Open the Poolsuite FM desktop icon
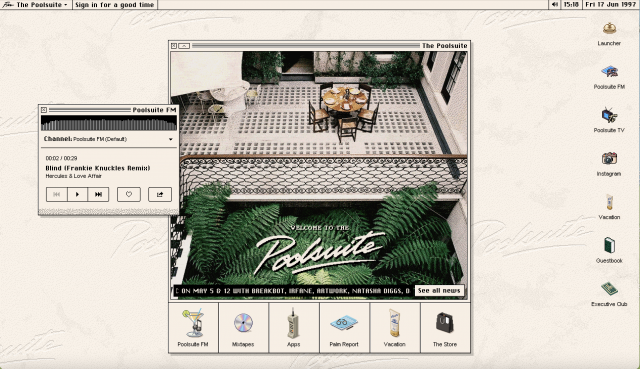 (609, 72)
